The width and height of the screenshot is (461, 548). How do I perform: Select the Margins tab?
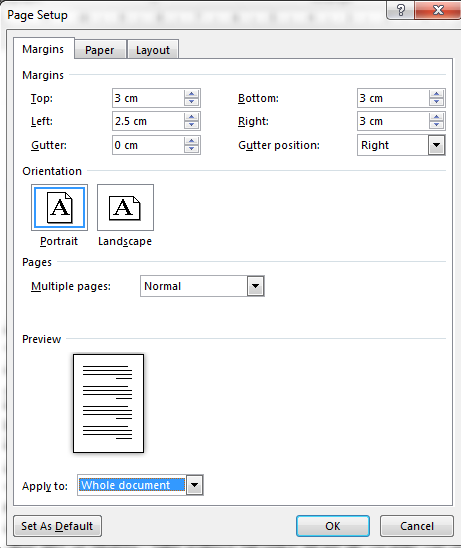click(43, 49)
